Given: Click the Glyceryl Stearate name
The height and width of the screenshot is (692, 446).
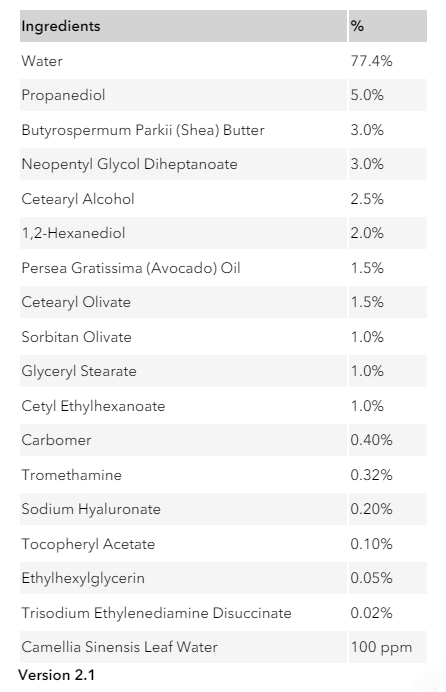Looking at the screenshot, I should click(79, 371).
